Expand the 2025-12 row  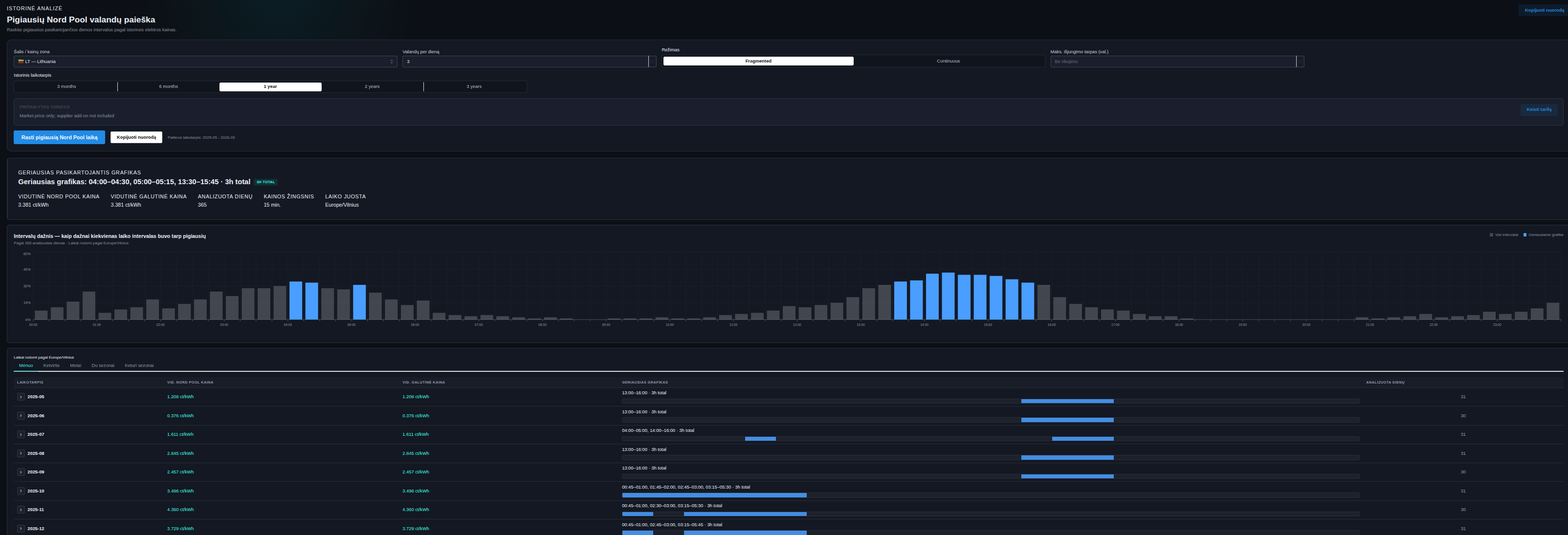21,529
